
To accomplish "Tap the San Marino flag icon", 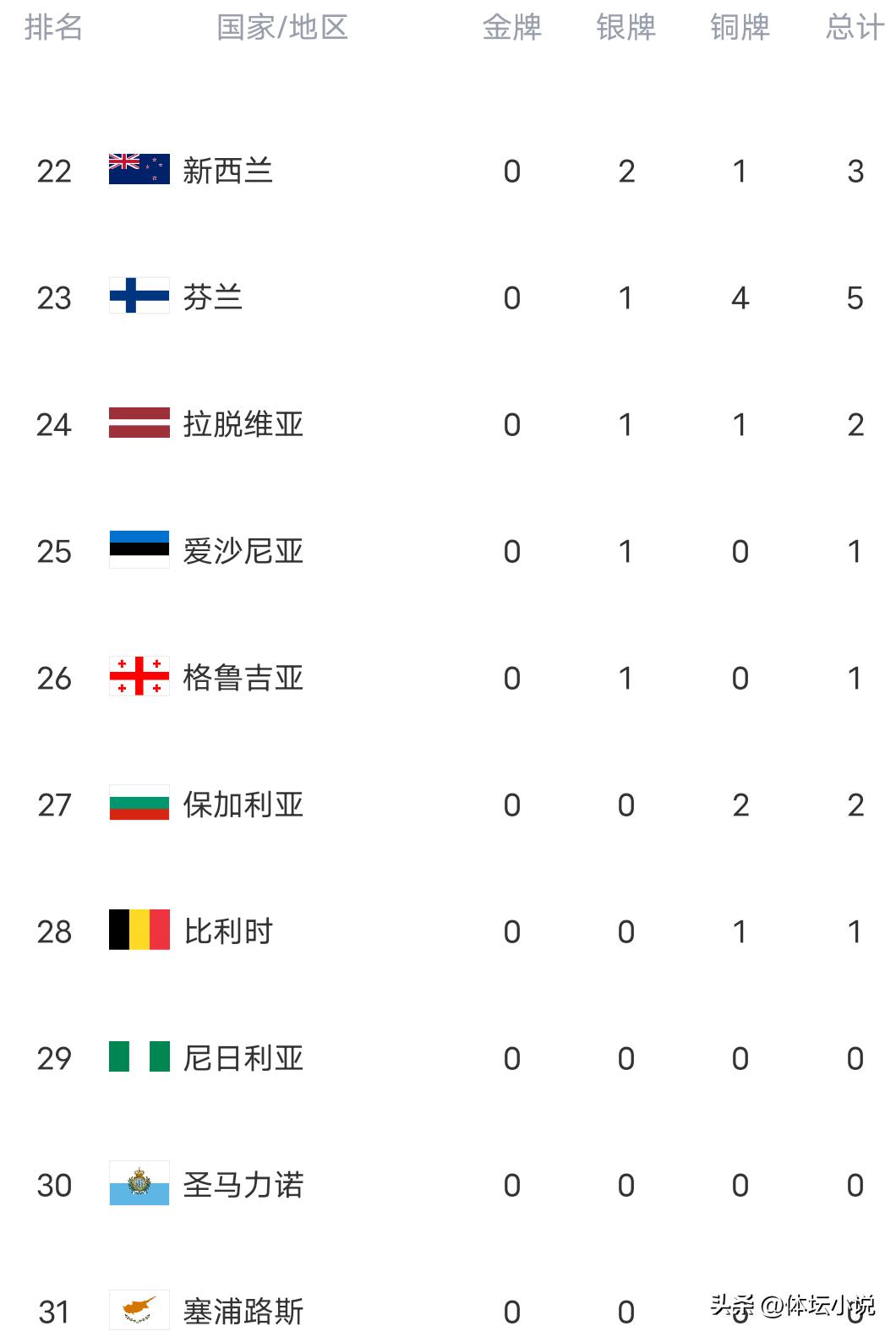I will pyautogui.click(x=139, y=1184).
